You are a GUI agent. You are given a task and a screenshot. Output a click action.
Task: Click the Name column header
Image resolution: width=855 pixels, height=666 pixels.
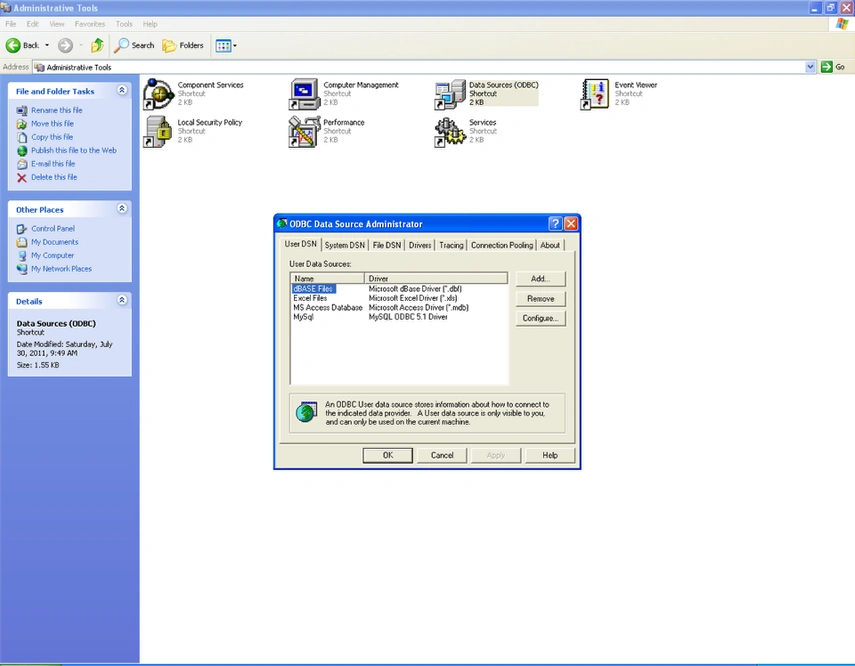327,279
